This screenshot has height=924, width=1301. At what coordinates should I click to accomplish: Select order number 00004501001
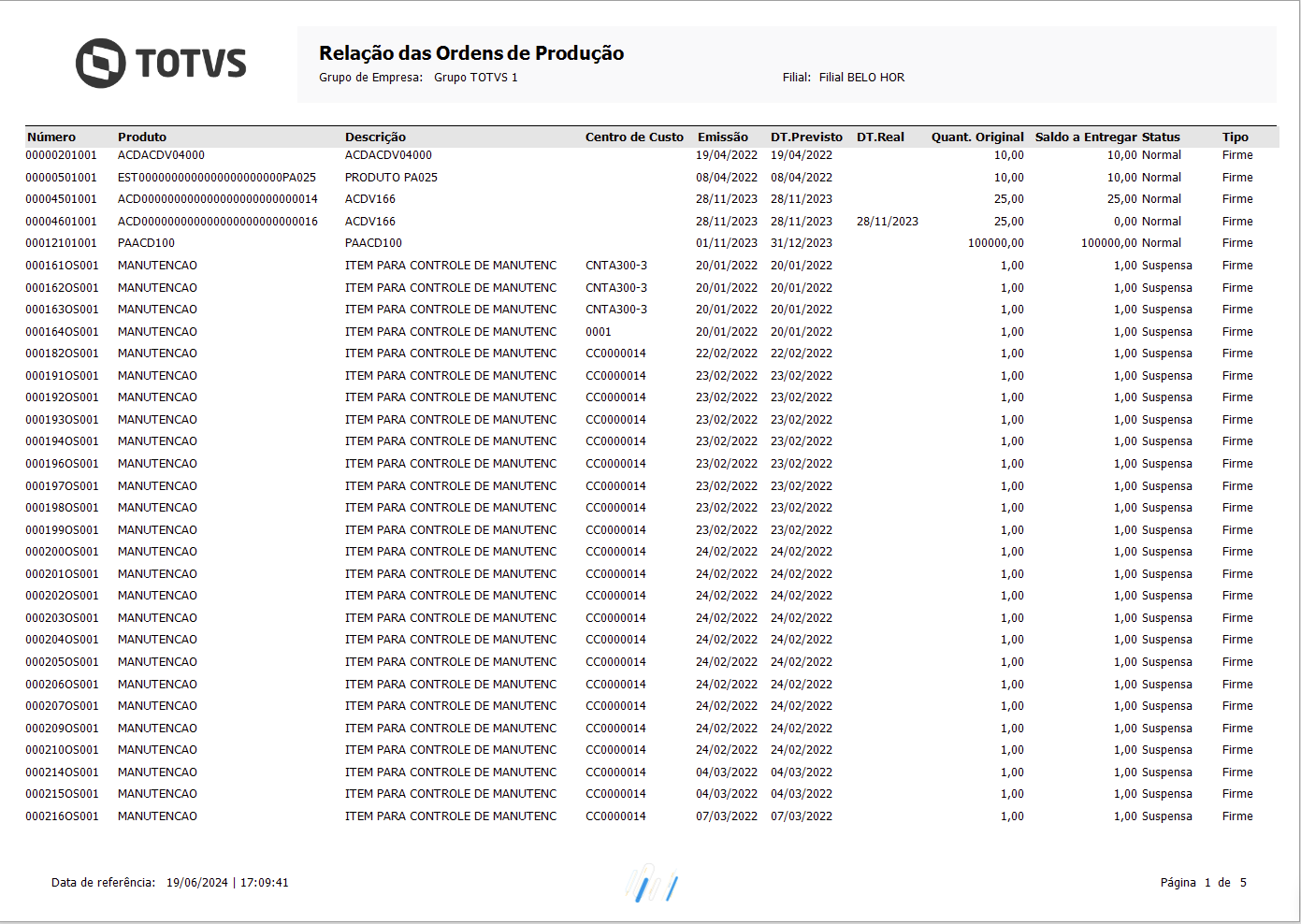tap(62, 199)
